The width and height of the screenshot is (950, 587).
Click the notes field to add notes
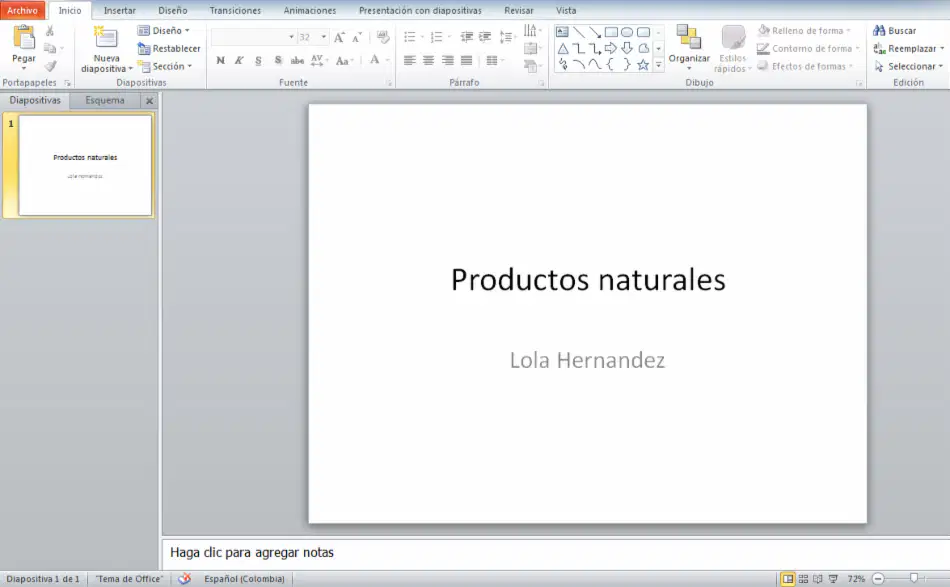tap(556, 552)
